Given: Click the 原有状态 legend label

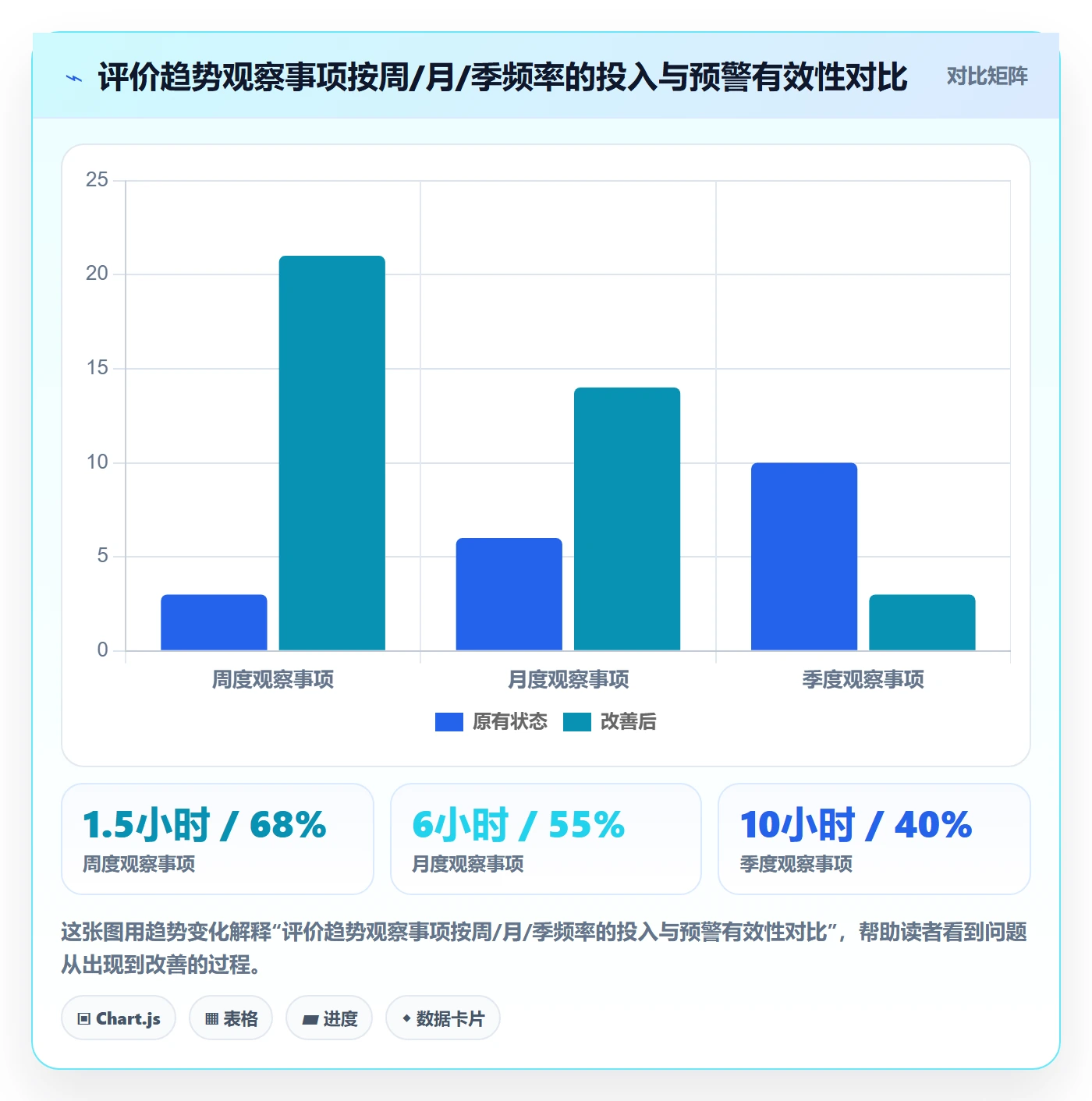Looking at the screenshot, I should click(510, 722).
